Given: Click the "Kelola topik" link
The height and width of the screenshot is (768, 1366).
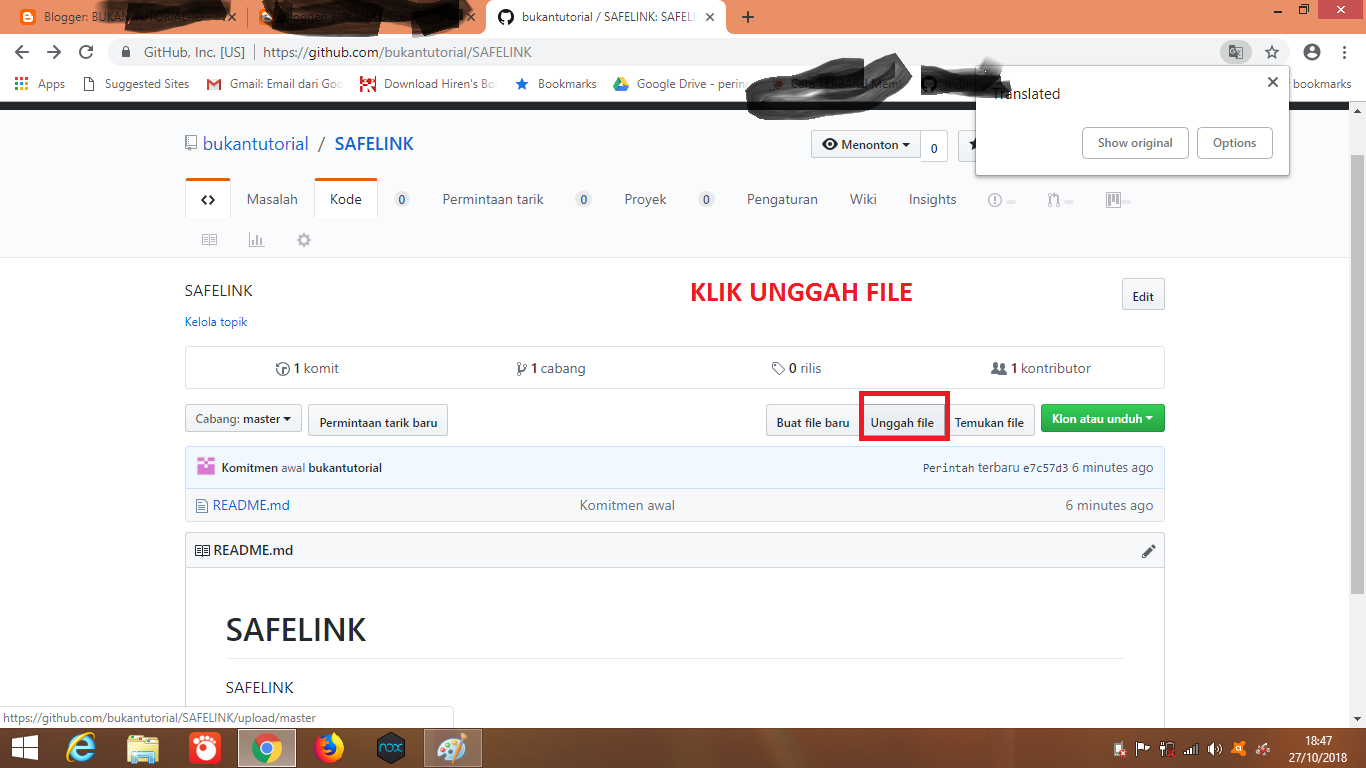Looking at the screenshot, I should tap(216, 322).
